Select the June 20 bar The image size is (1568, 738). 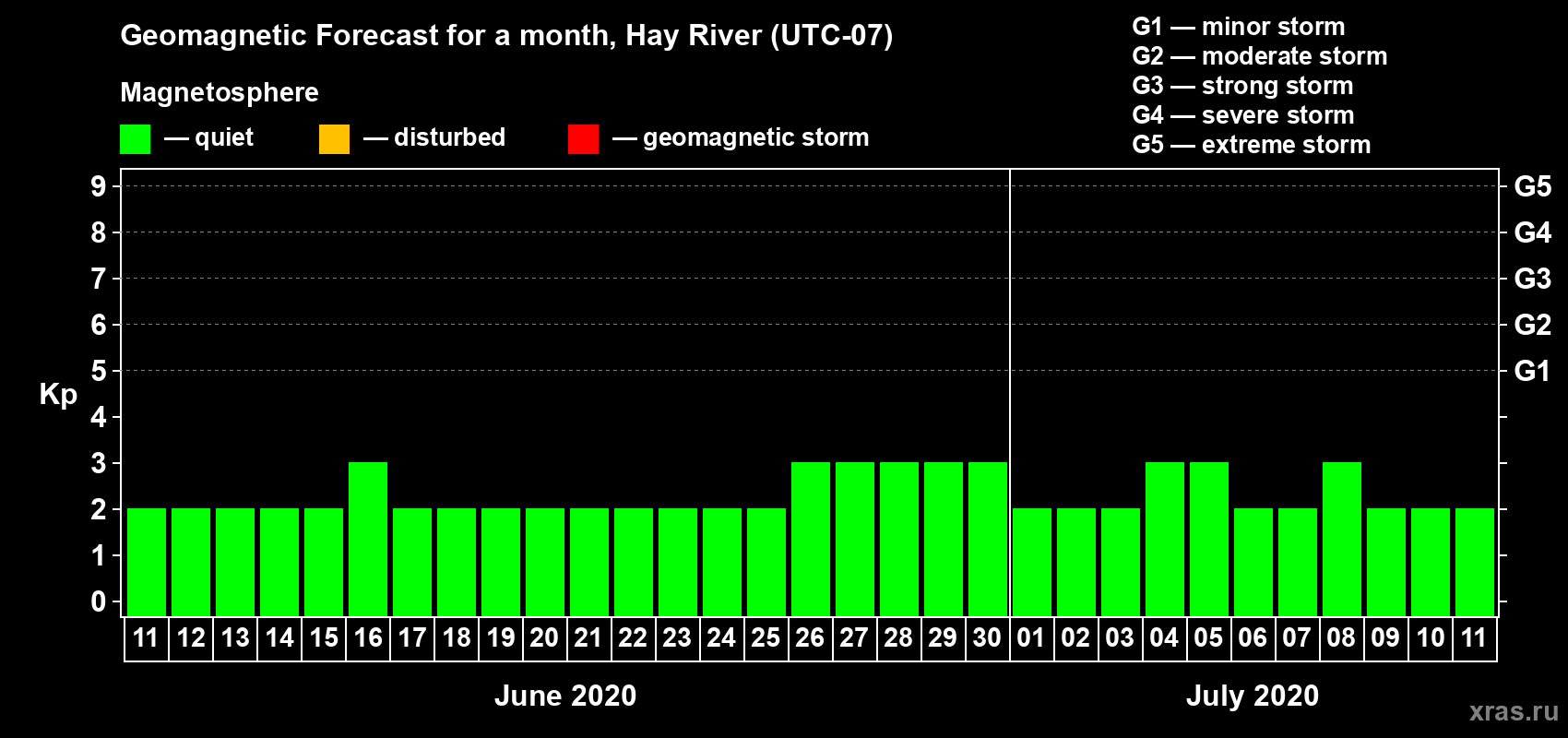coord(545,562)
